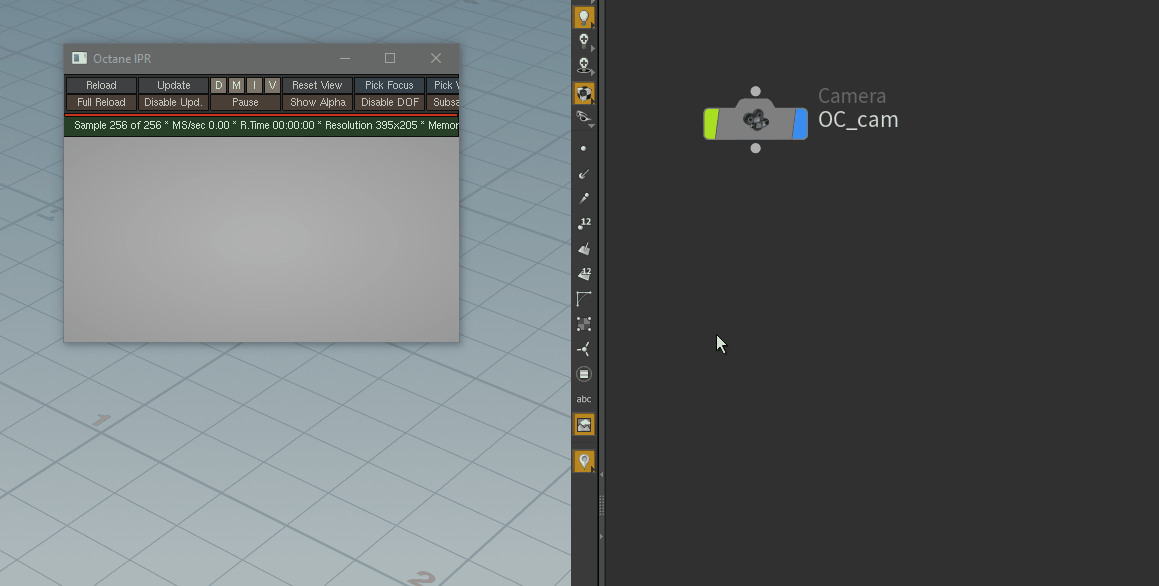
Task: Toggle the D button in Octane IPR
Action: (x=218, y=85)
